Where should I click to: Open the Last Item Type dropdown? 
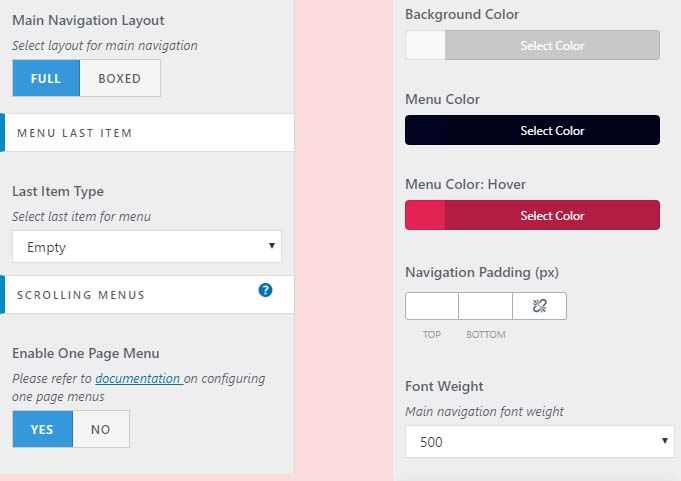pyautogui.click(x=147, y=247)
